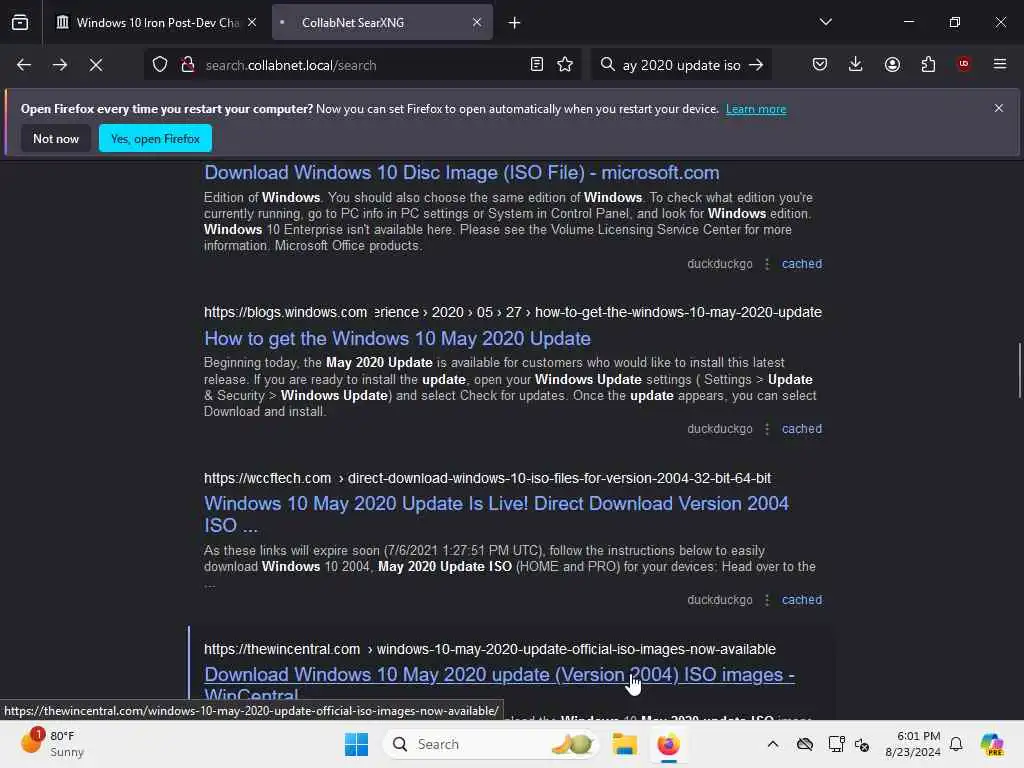This screenshot has height=768, width=1024.
Task: Click the search bar text field
Action: [x=682, y=65]
